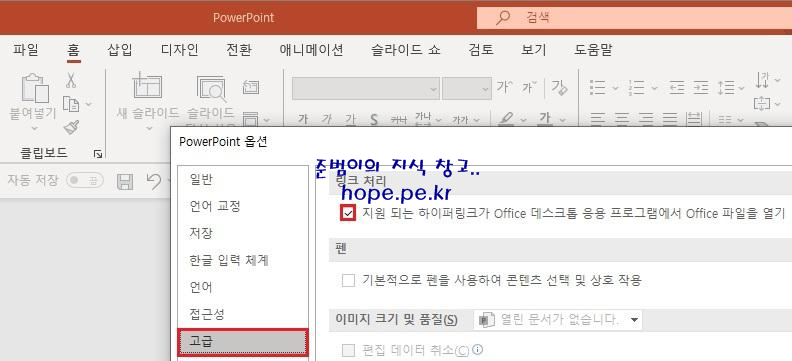Click the Increase List Level icon

pos(701,88)
